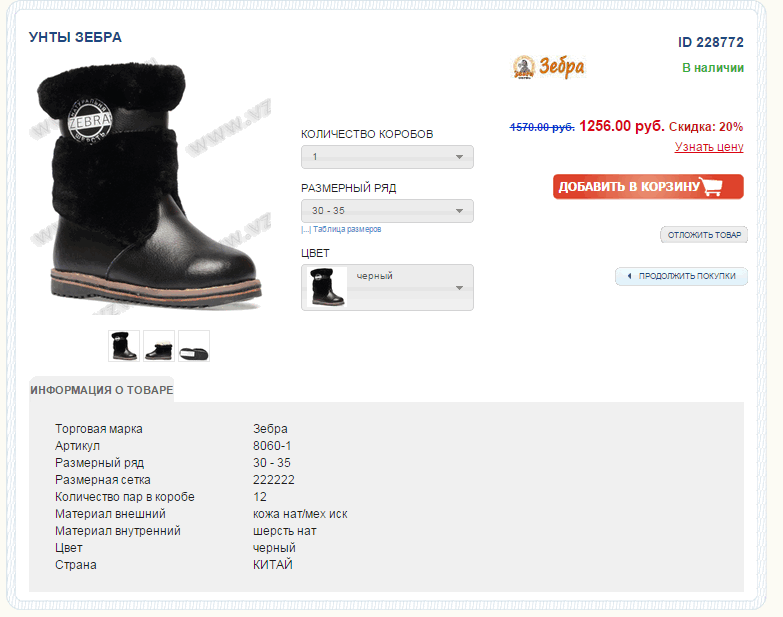The image size is (783, 617).
Task: Open the Количество коробов dropdown
Action: point(387,157)
